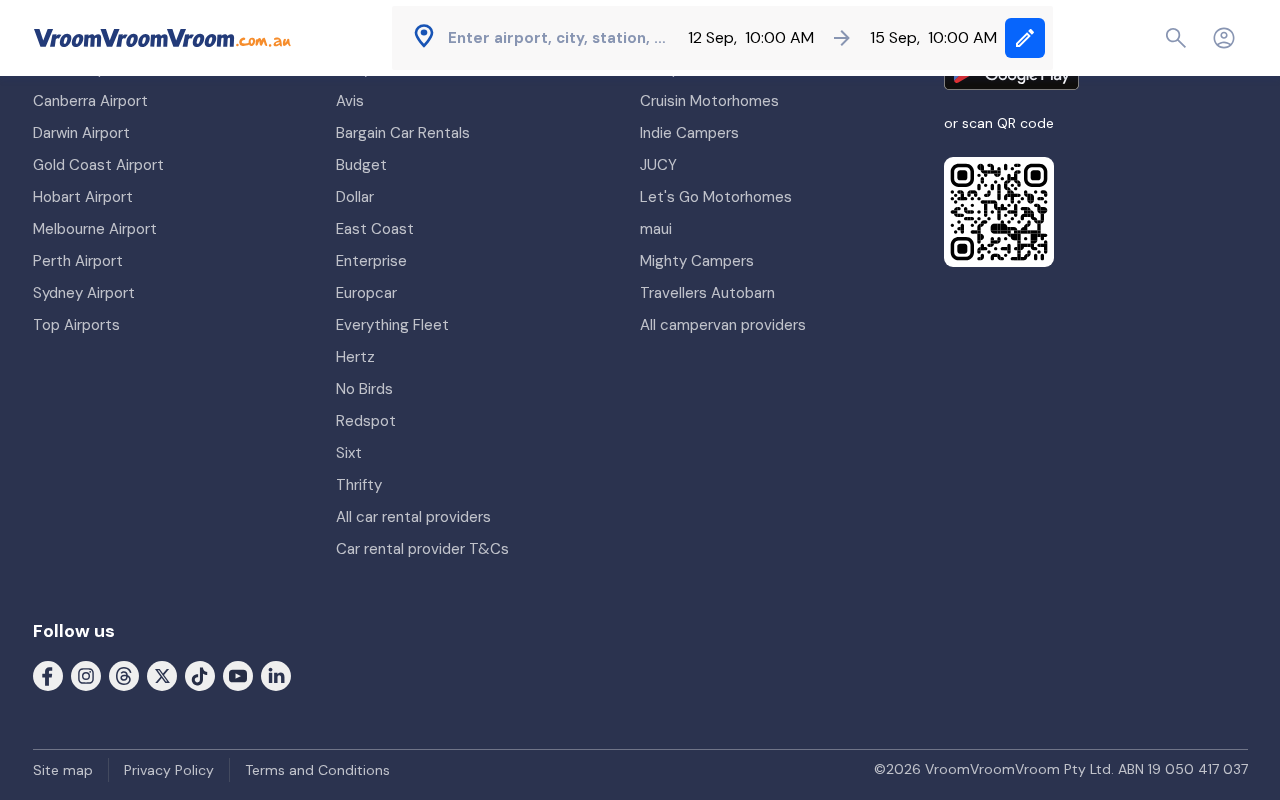
Task: Open the Site map footer link
Action: pyautogui.click(x=63, y=770)
